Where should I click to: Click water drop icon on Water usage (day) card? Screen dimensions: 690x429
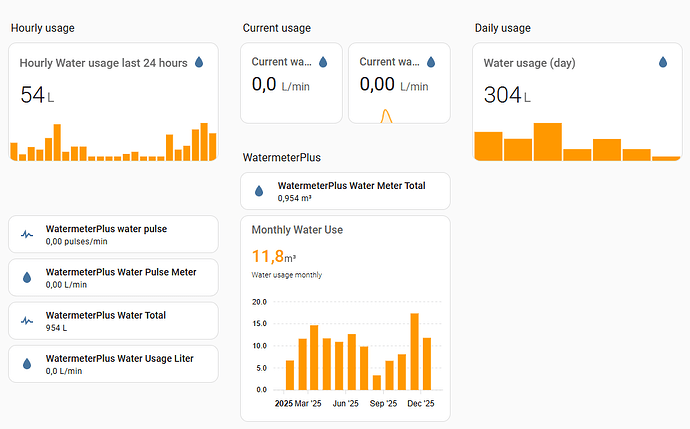(x=662, y=62)
